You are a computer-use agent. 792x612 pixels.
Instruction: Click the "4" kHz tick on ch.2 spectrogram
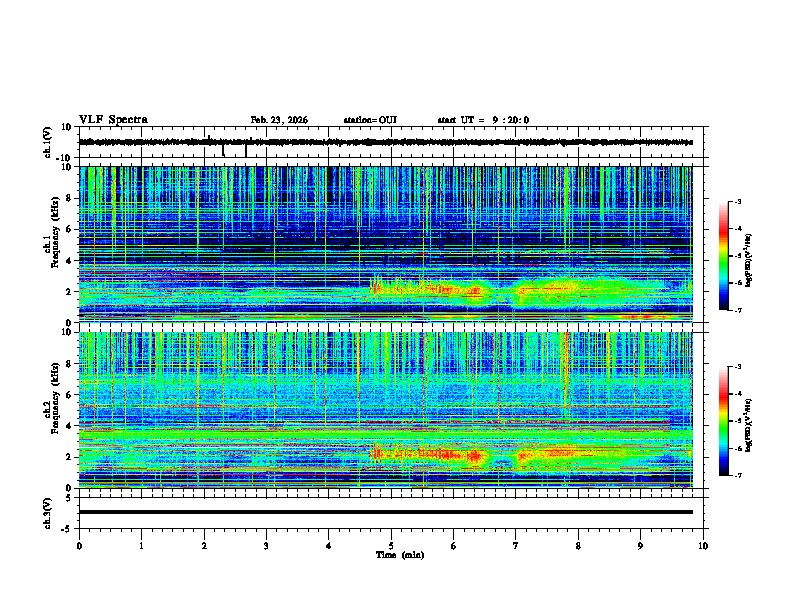point(70,426)
